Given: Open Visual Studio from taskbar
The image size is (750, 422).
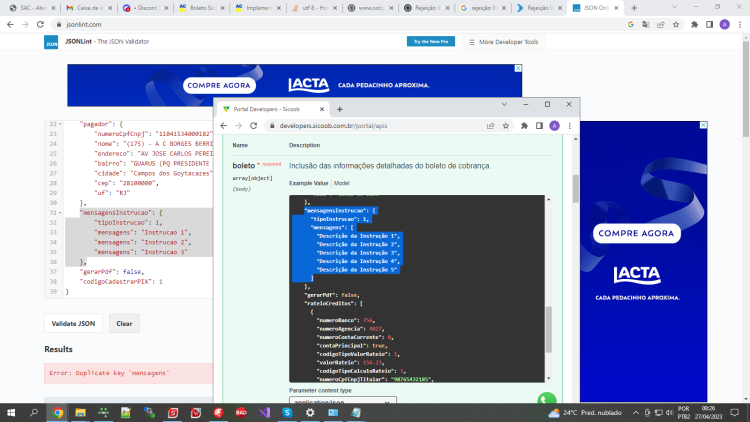Looking at the screenshot, I should 264,412.
